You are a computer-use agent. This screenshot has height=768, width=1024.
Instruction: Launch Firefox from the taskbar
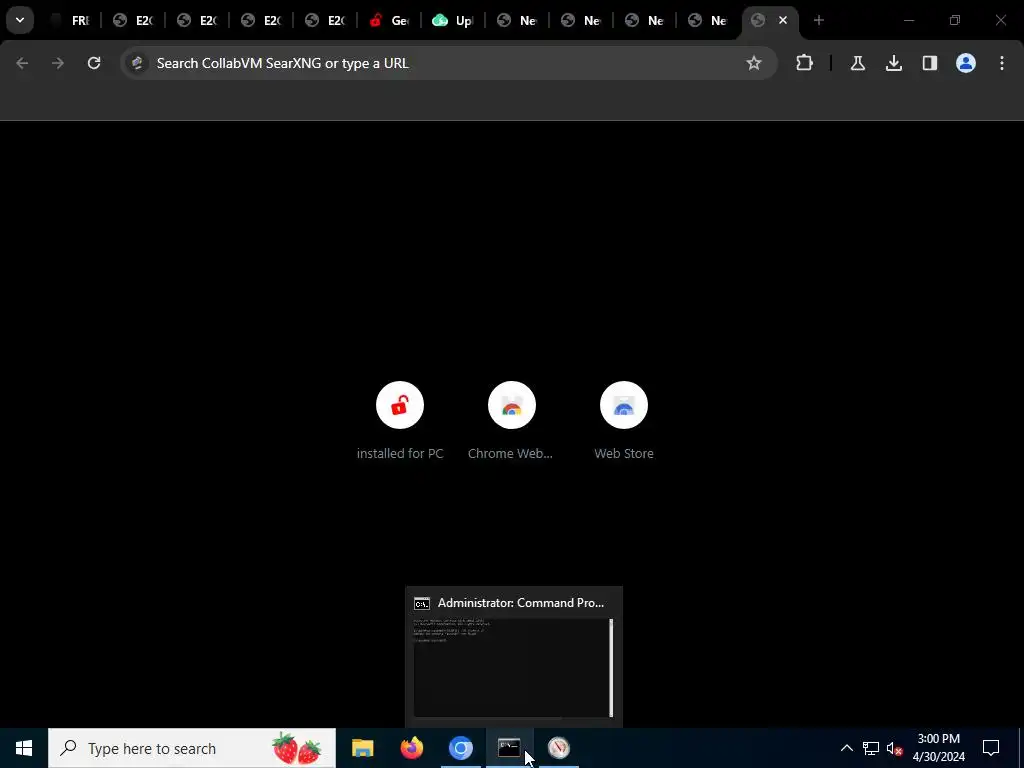tap(411, 748)
